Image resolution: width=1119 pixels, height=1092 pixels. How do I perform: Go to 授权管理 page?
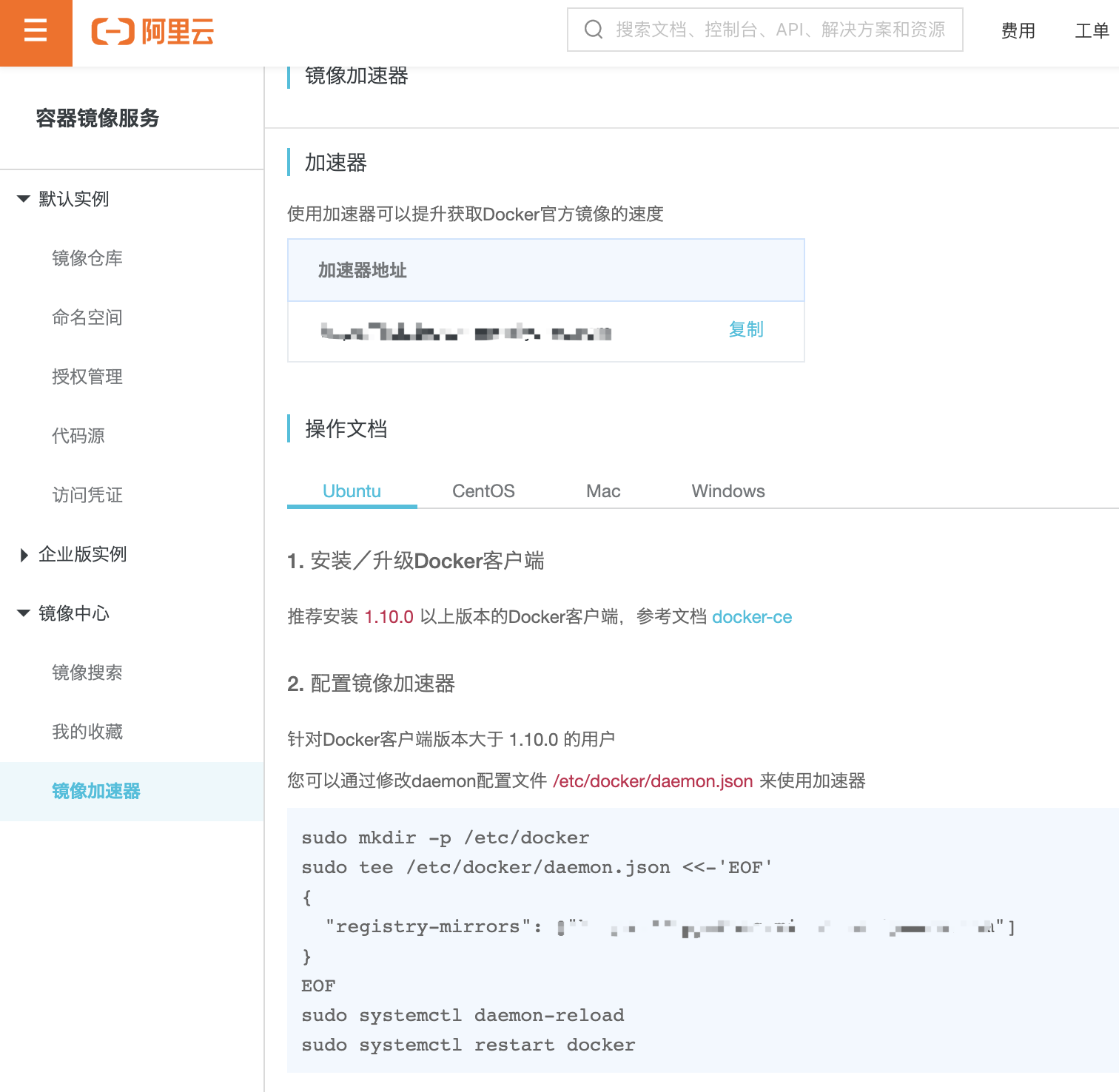coord(87,377)
